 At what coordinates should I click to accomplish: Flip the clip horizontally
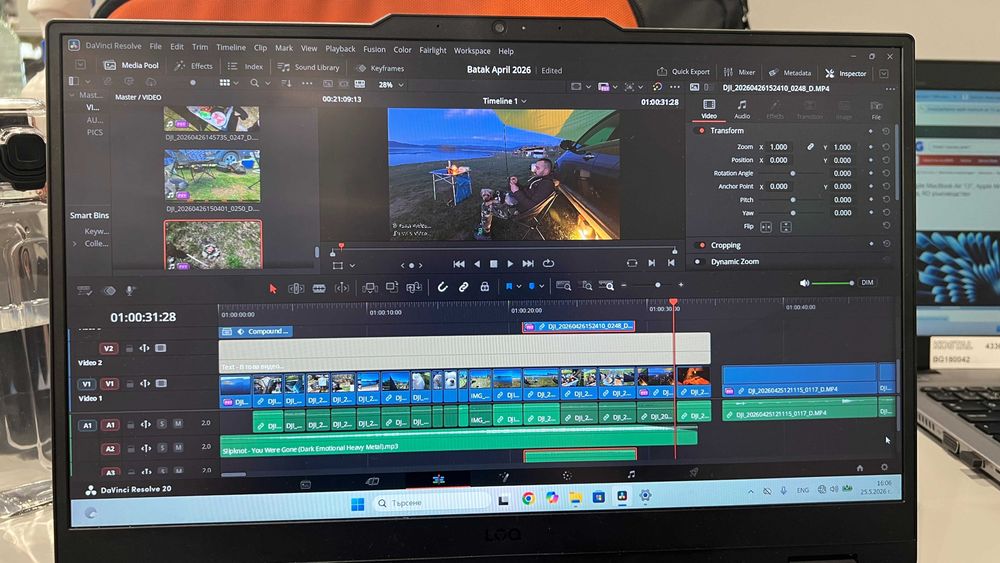[x=766, y=227]
